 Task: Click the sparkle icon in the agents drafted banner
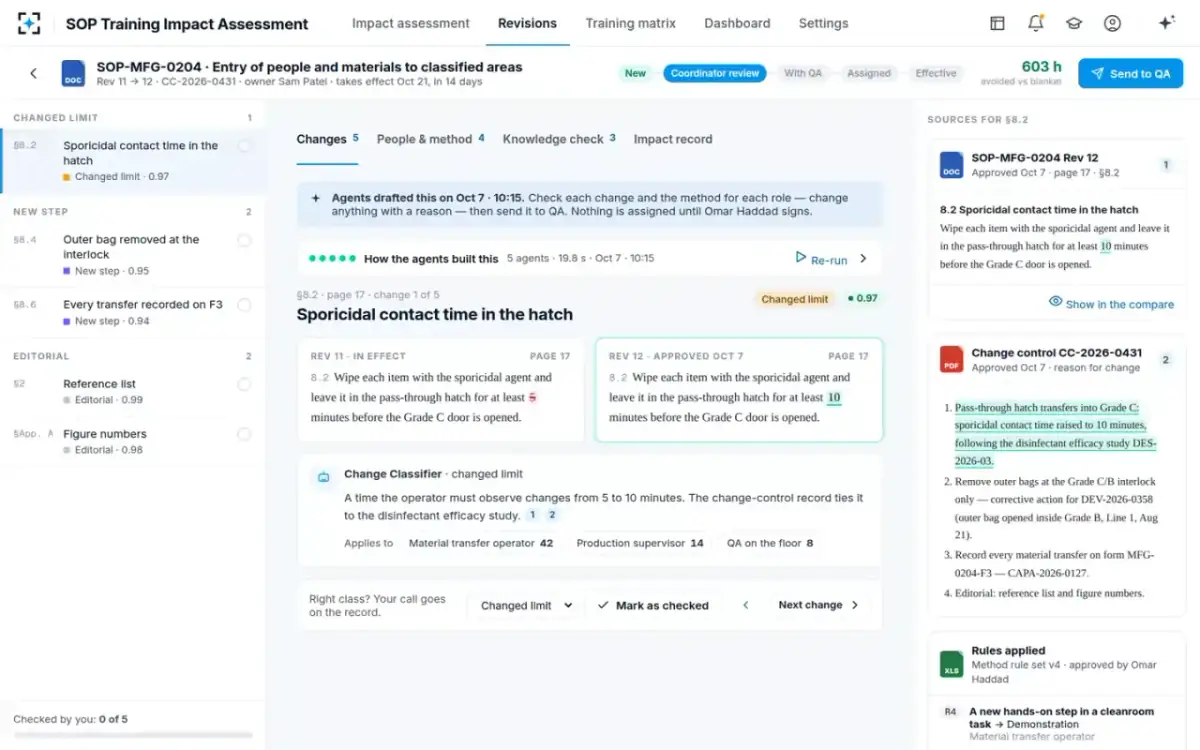coord(316,198)
